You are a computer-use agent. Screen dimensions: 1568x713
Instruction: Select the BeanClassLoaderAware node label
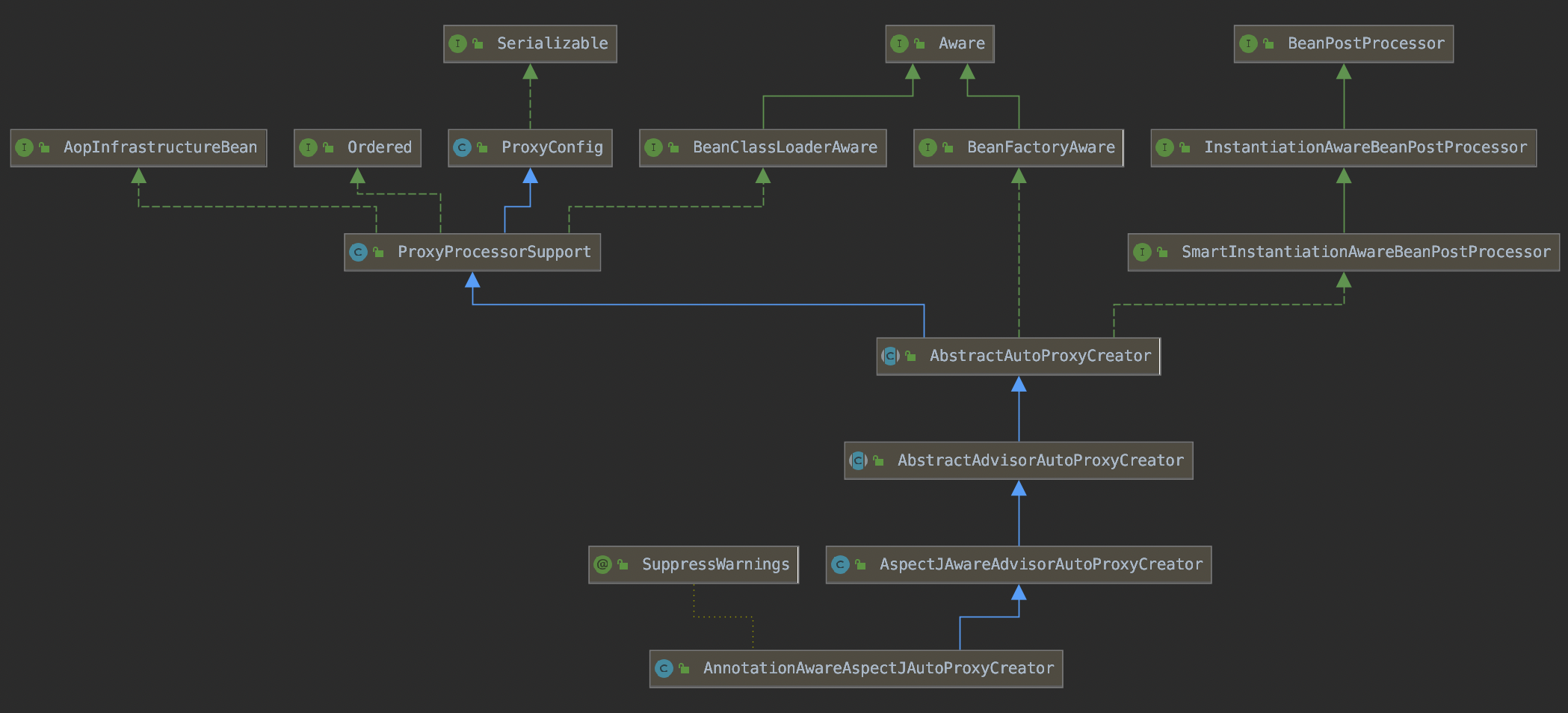[785, 148]
